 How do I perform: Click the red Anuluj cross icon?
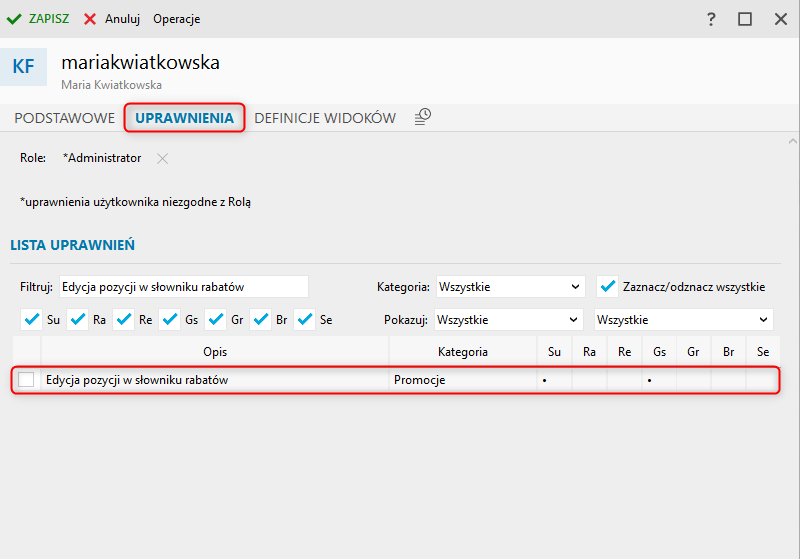tap(90, 19)
